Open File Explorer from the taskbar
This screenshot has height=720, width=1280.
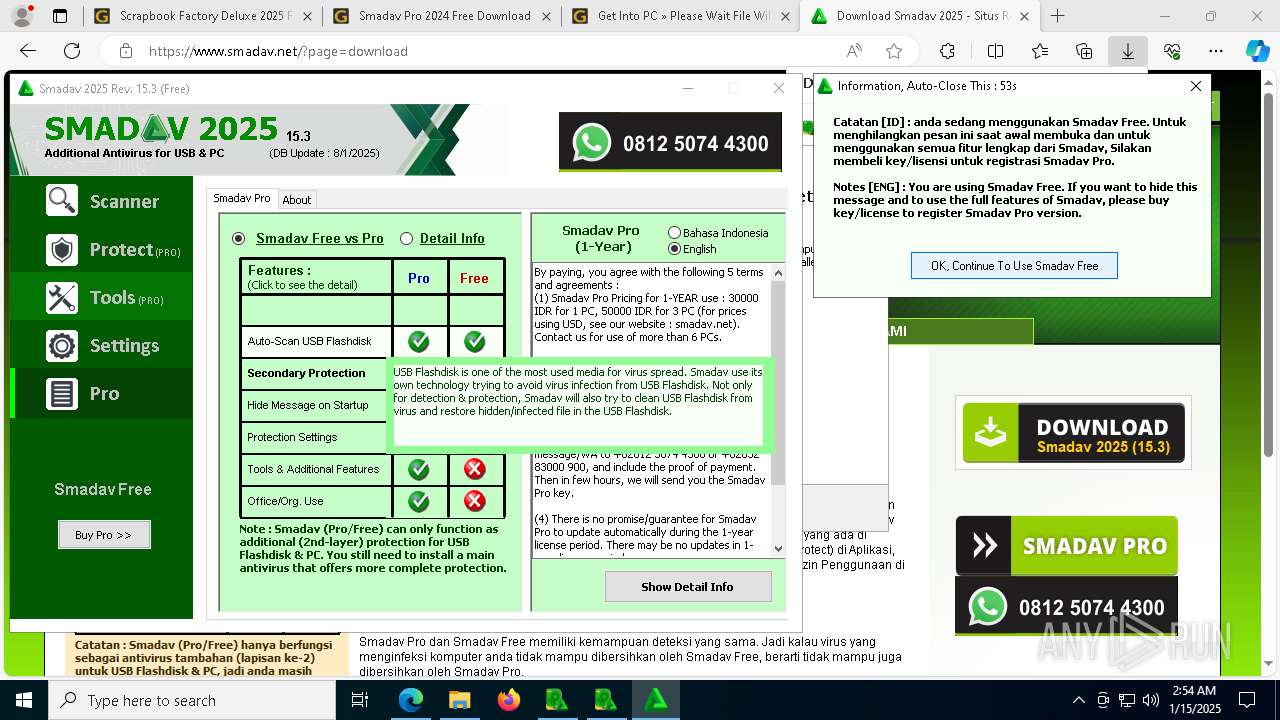pyautogui.click(x=459, y=700)
